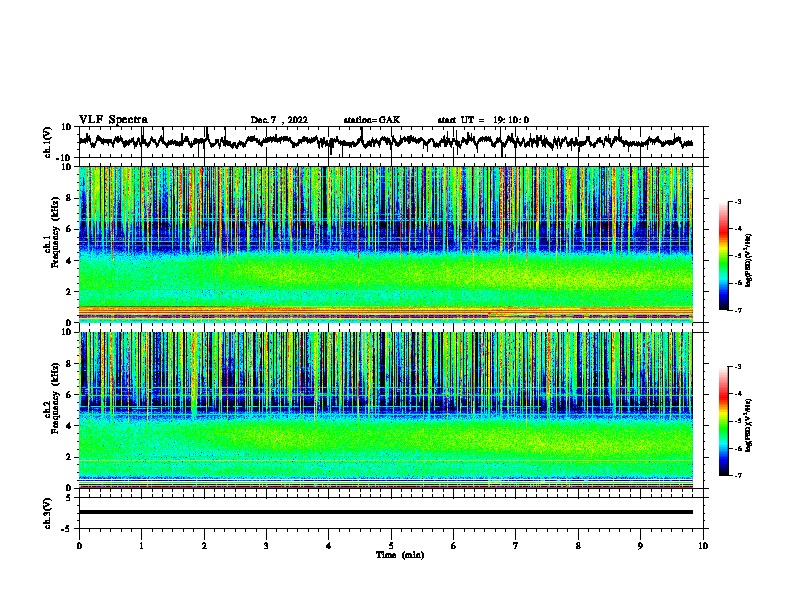792x612 pixels.
Task: Click the Time axis tick label "3"
Action: [x=266, y=546]
